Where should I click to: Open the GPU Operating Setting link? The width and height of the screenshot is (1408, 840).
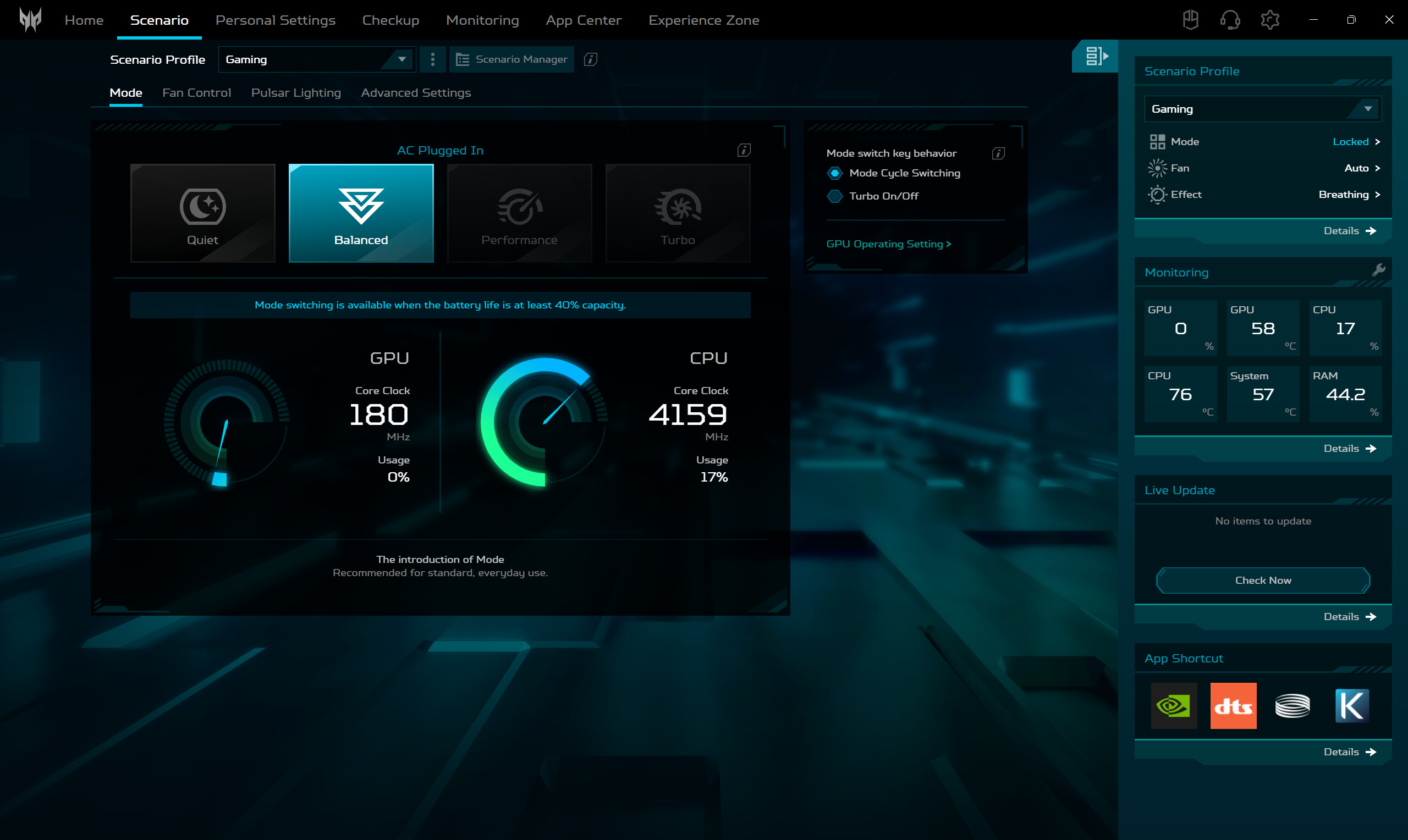coord(888,244)
